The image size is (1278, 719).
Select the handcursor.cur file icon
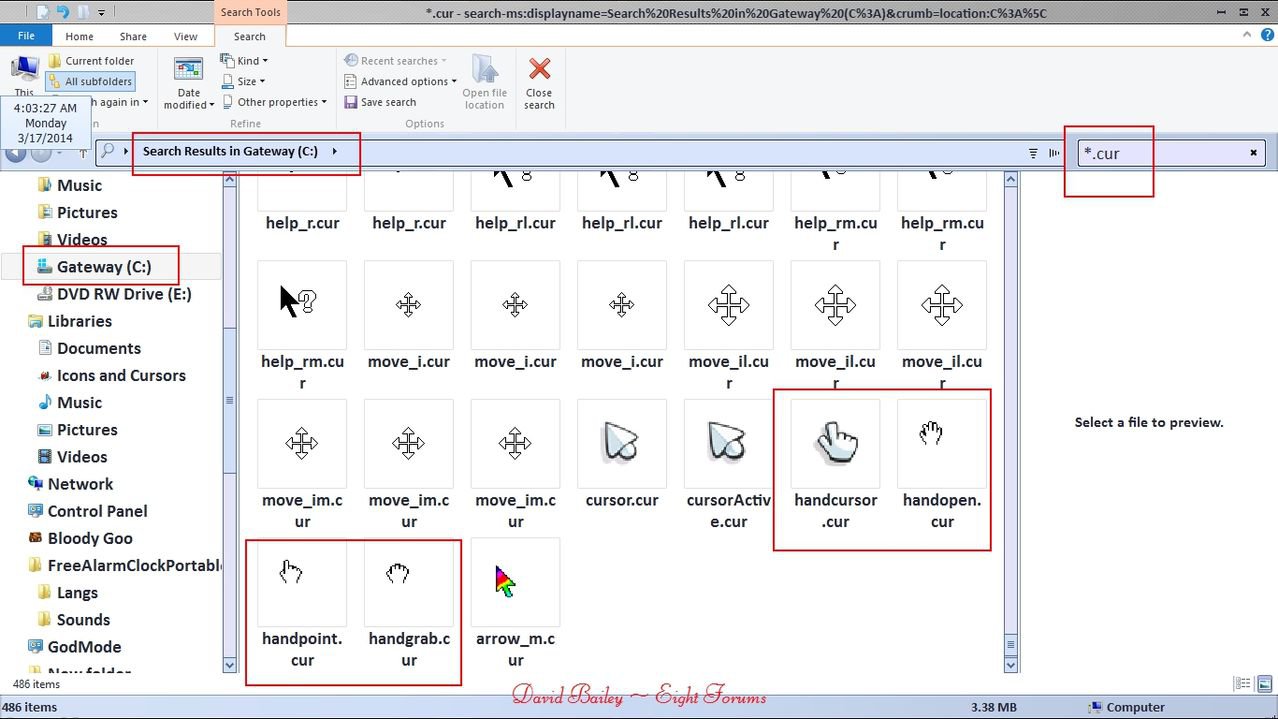coord(835,444)
